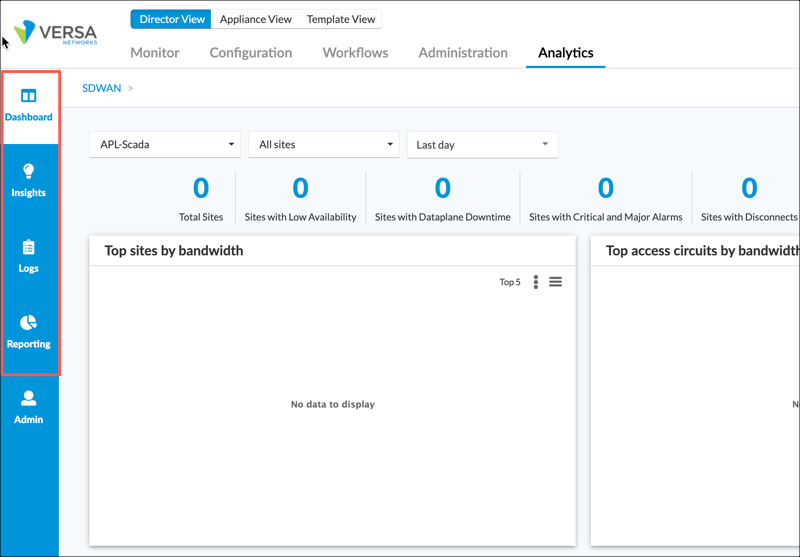This screenshot has height=557, width=800.
Task: Go to the Configuration tab
Action: point(250,53)
